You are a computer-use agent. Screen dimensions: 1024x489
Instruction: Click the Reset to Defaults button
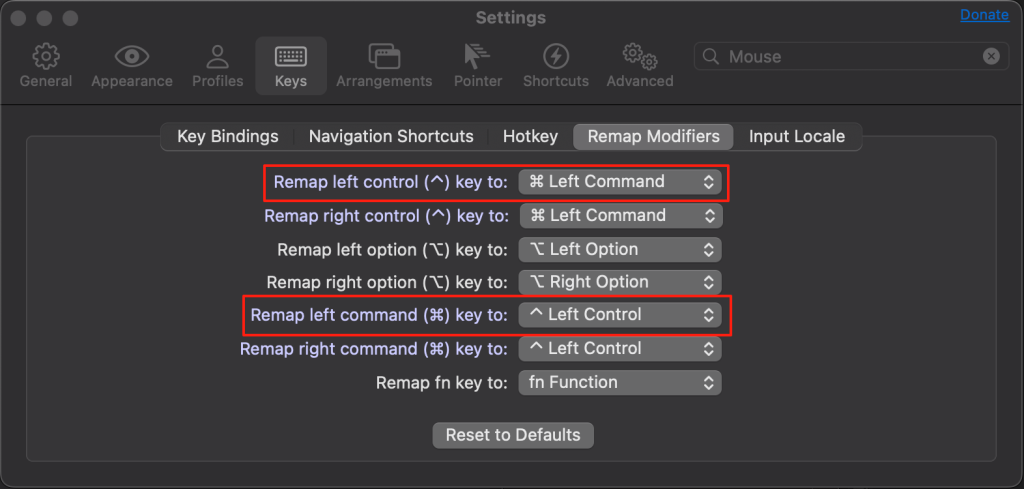tap(513, 435)
